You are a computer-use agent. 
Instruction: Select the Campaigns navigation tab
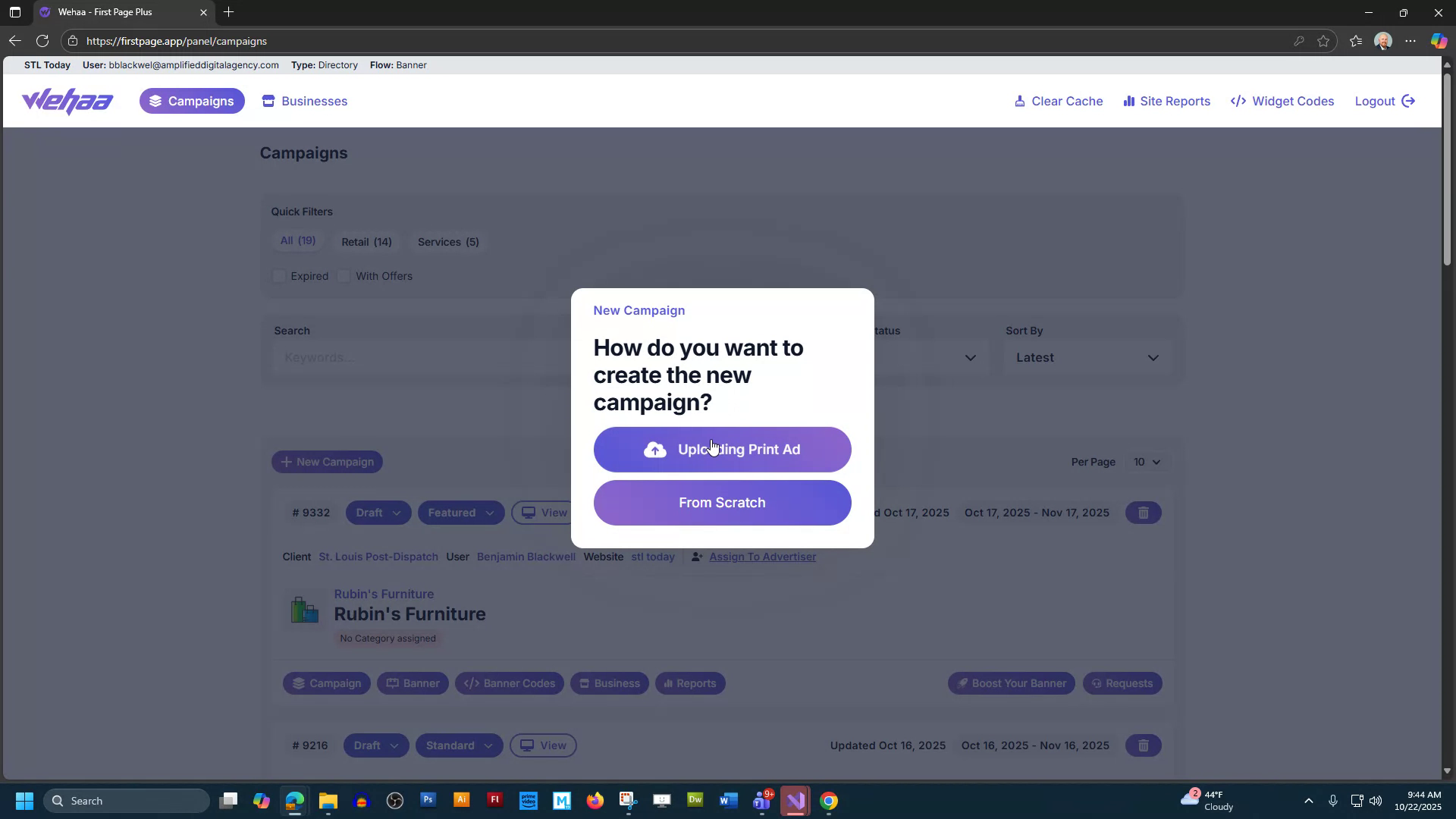(191, 101)
